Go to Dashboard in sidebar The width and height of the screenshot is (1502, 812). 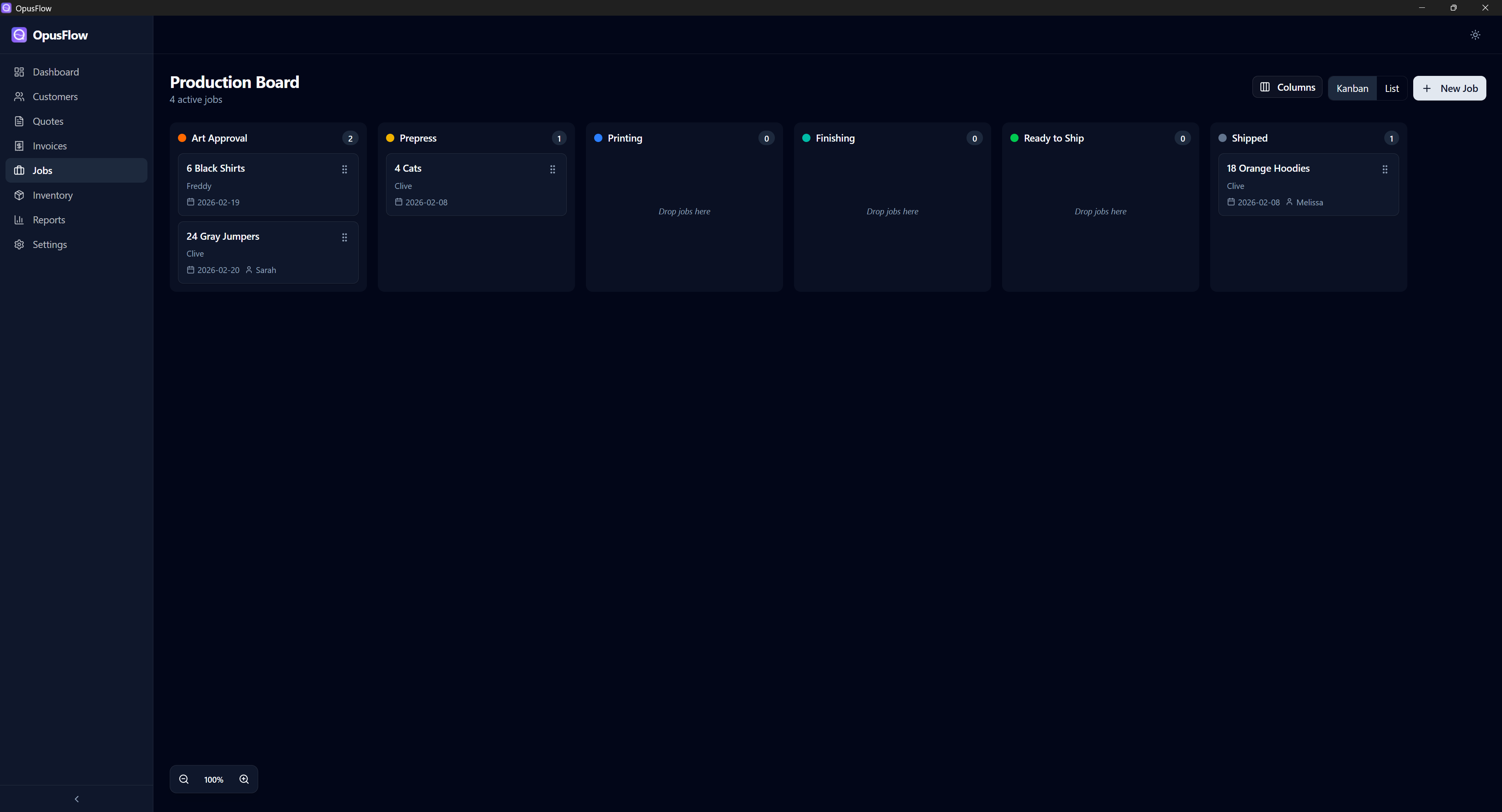click(56, 72)
